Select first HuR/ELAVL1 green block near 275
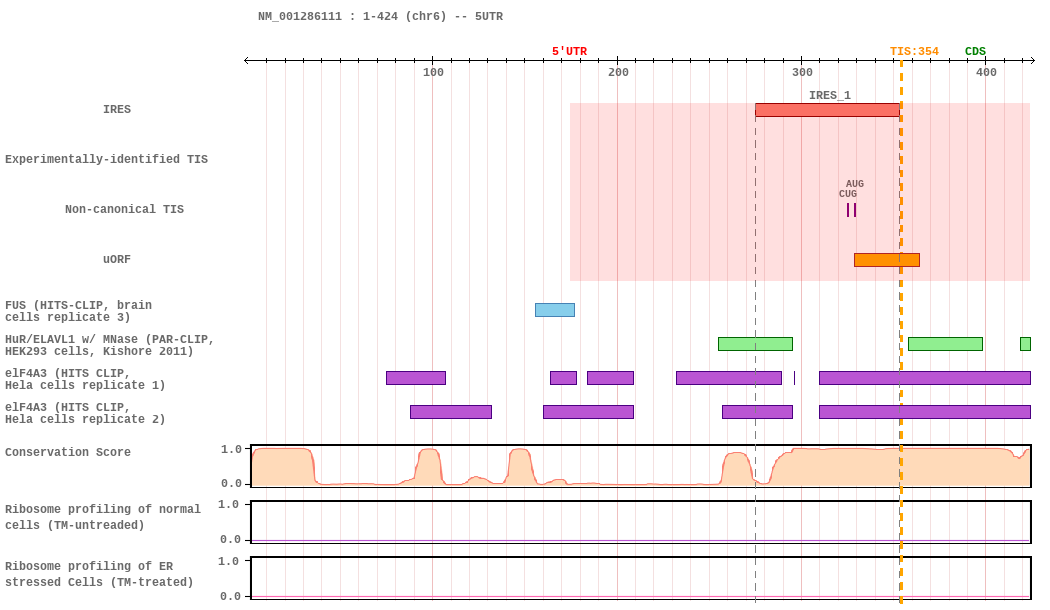1050x610 pixels. pos(755,344)
